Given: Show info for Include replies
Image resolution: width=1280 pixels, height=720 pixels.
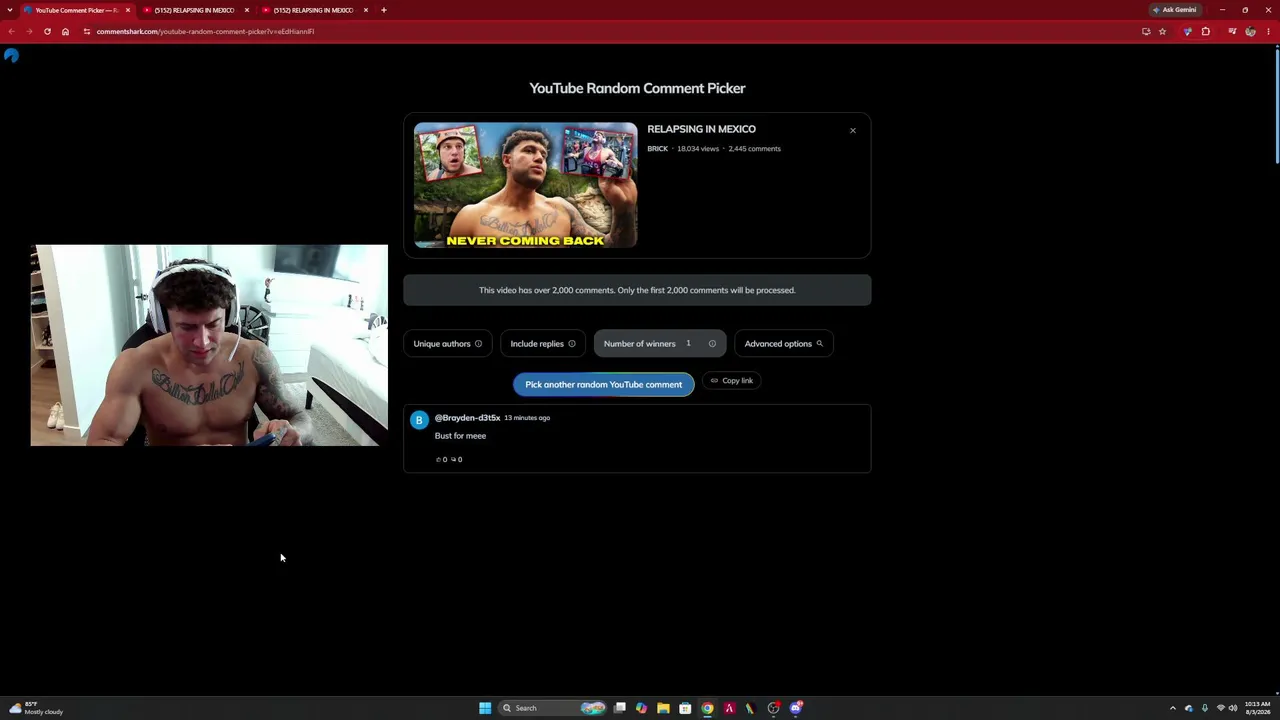Looking at the screenshot, I should [572, 344].
